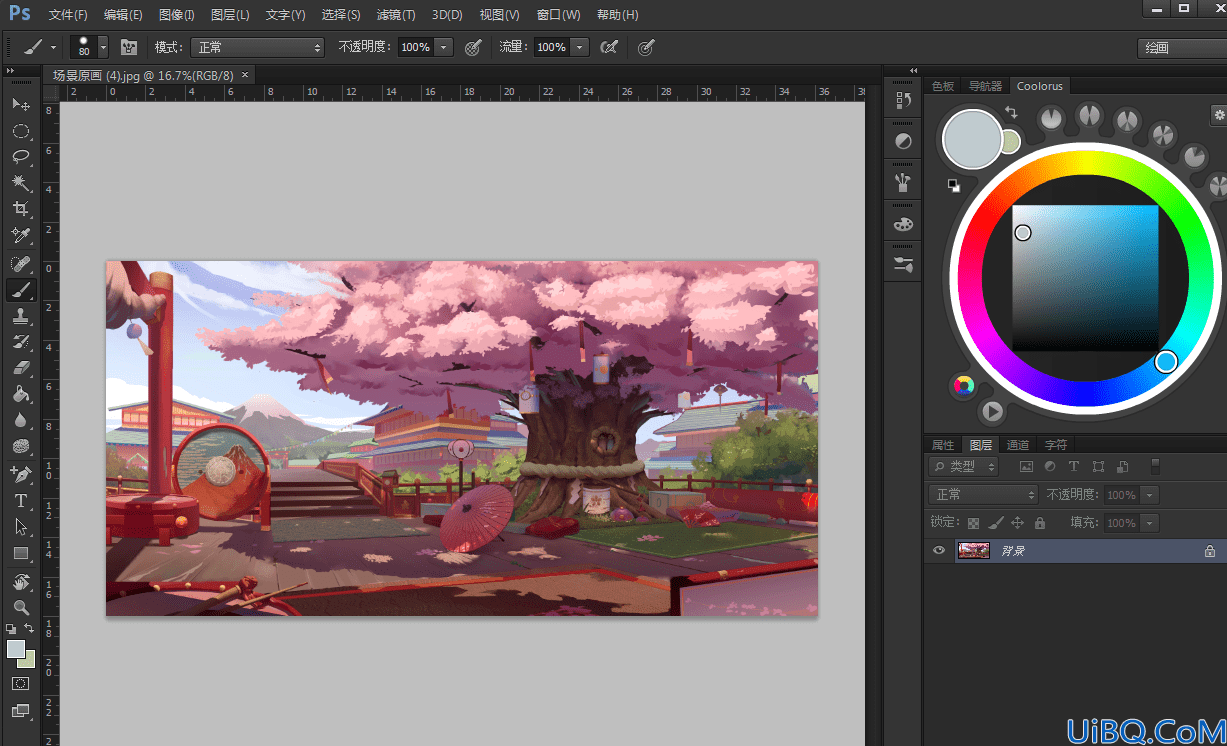The height and width of the screenshot is (746, 1227).
Task: Select the Blur tool
Action: [20, 421]
